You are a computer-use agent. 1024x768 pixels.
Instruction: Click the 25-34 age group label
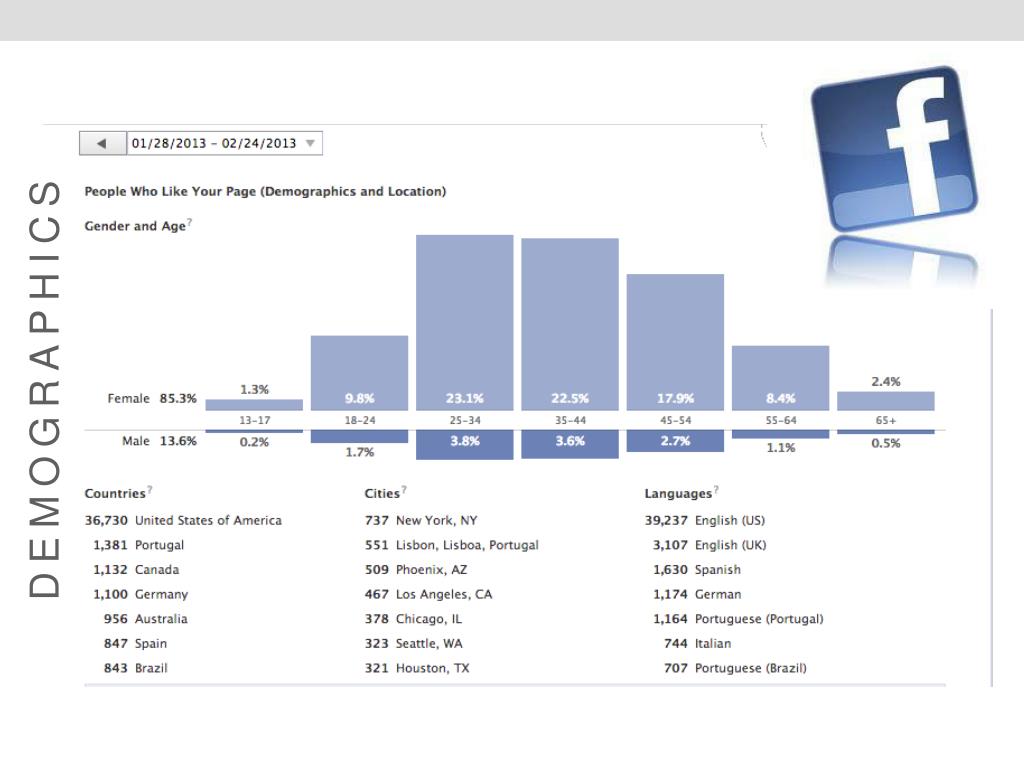[x=465, y=421]
